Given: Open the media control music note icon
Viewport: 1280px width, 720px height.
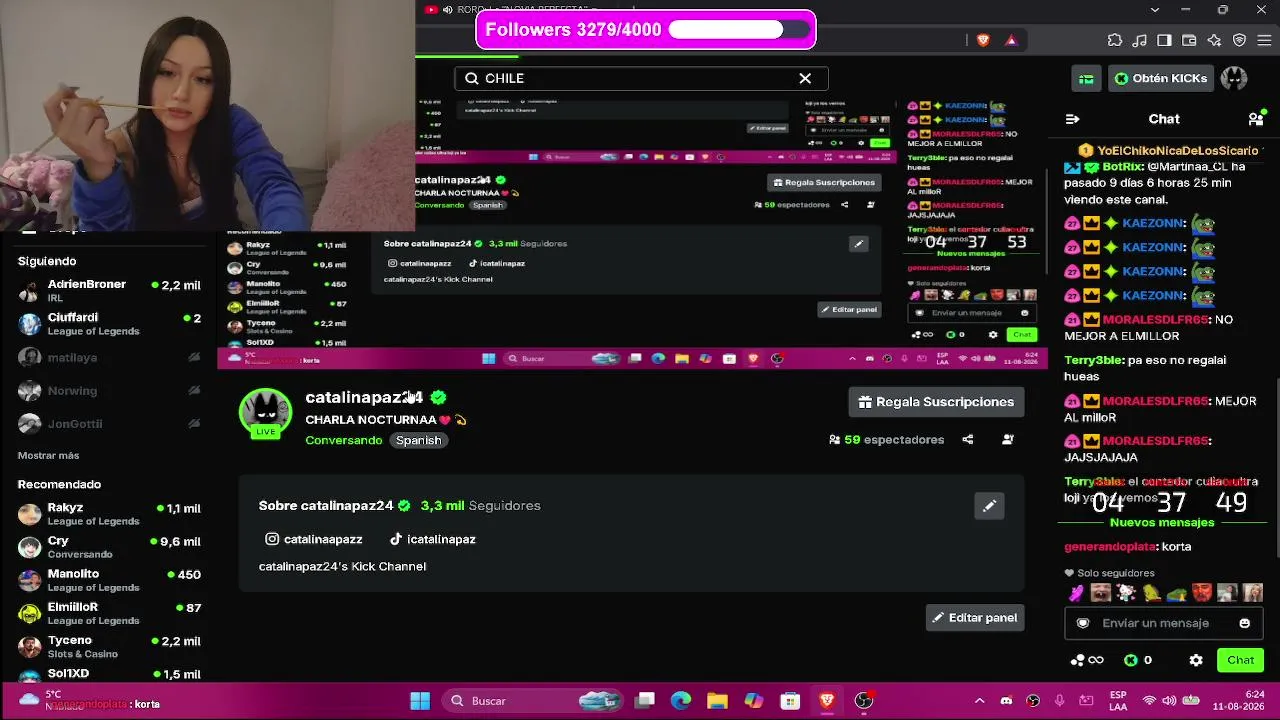Looking at the screenshot, I should tap(1140, 40).
